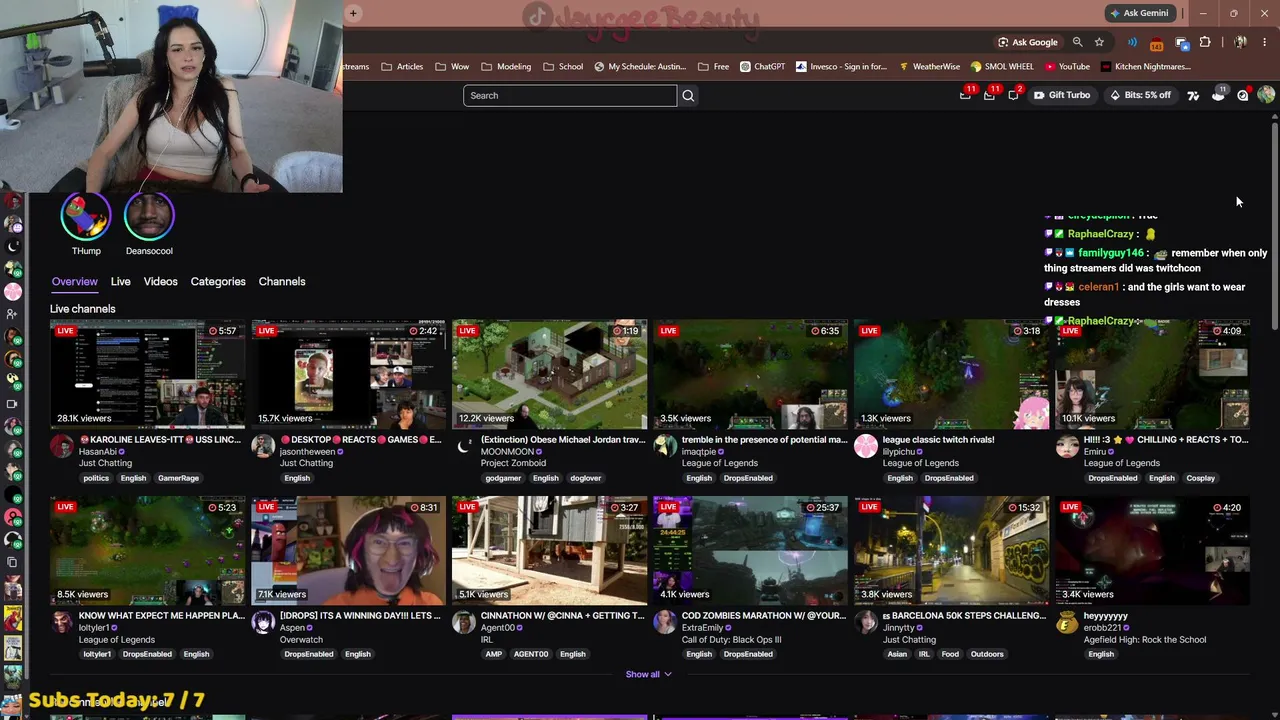Viewport: 1280px width, 720px height.
Task: Click the Cosplay tag under Emiru
Action: click(1200, 478)
